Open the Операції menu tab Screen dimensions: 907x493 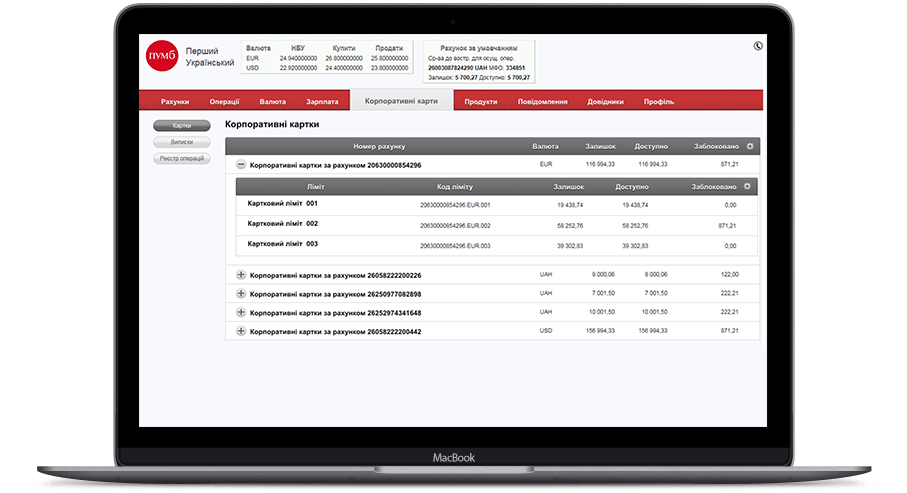coord(224,101)
